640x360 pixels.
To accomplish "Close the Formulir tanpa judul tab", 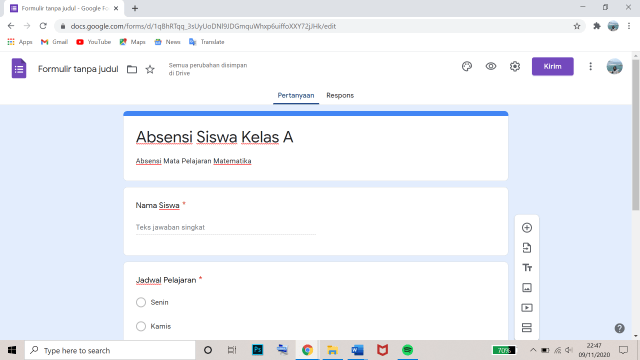I will [x=116, y=8].
